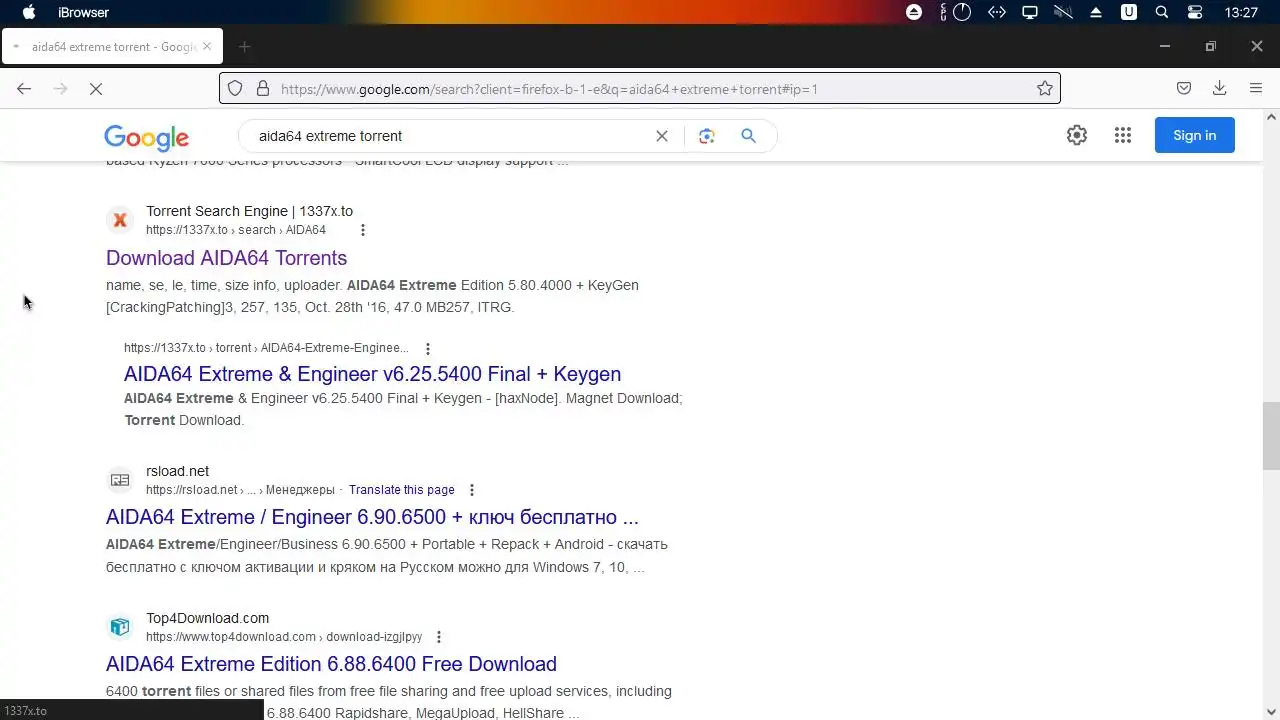Clear the search query text
Image resolution: width=1280 pixels, height=720 pixels.
tap(661, 136)
